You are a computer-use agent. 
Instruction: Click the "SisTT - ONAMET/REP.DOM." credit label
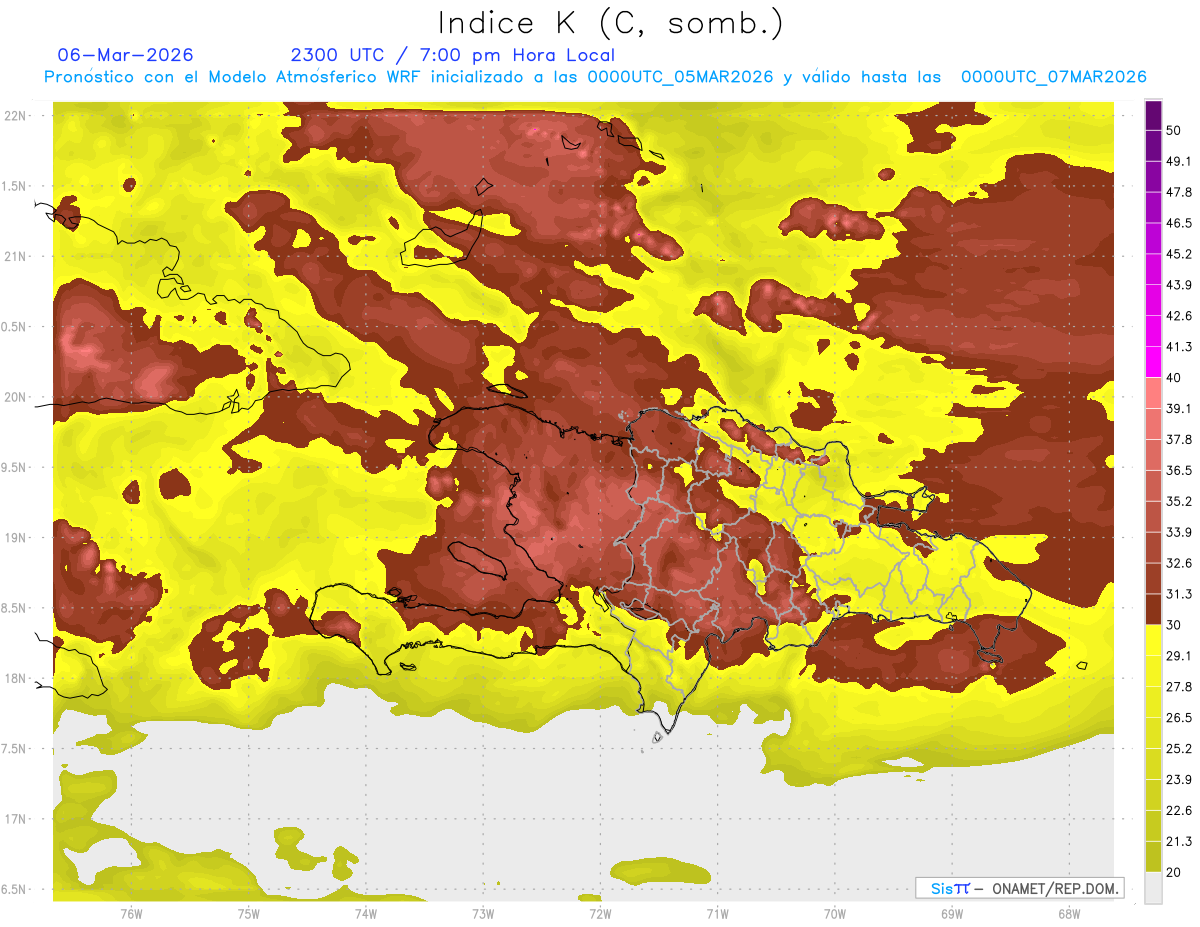1019,888
